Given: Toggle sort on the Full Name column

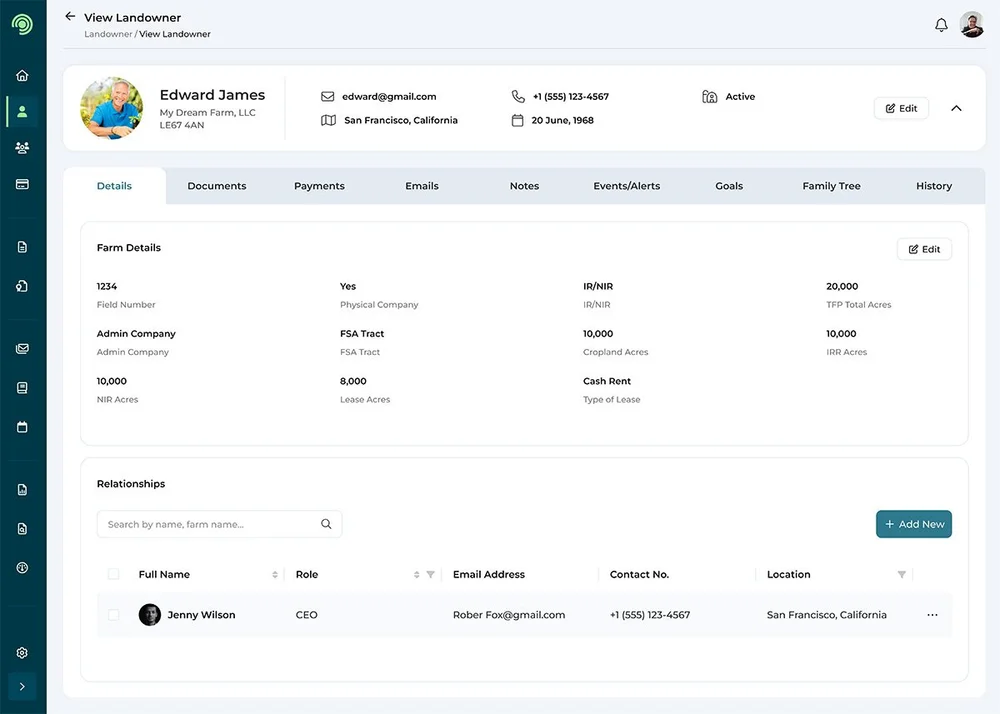Looking at the screenshot, I should point(274,574).
